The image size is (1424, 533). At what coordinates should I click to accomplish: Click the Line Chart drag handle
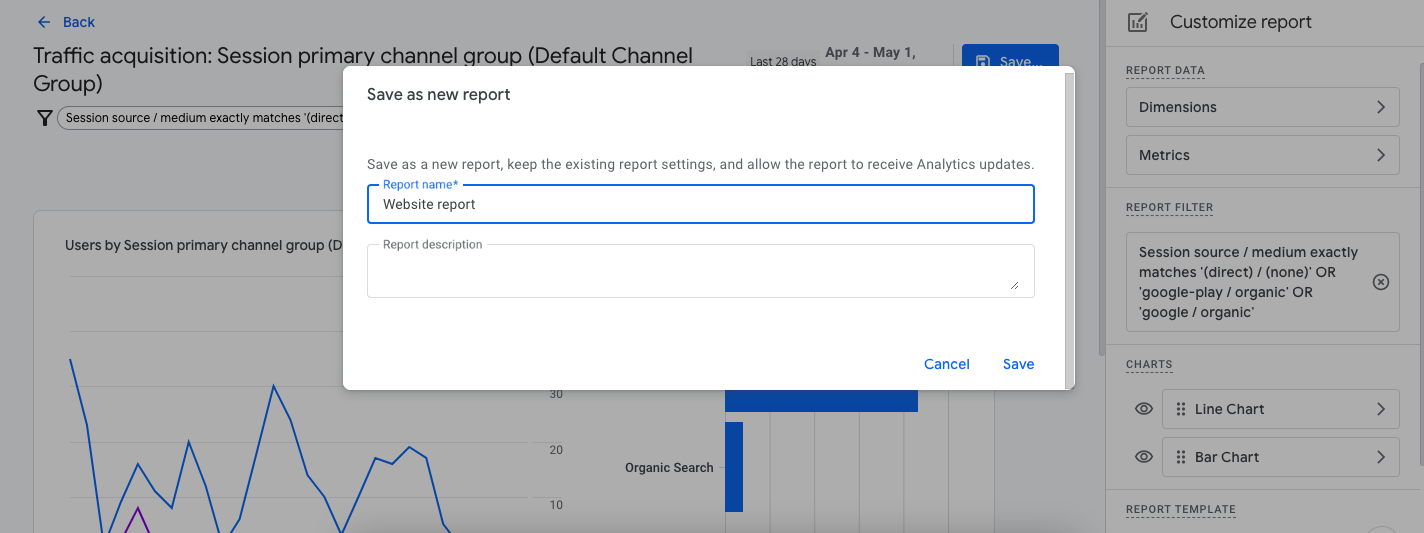point(1181,409)
